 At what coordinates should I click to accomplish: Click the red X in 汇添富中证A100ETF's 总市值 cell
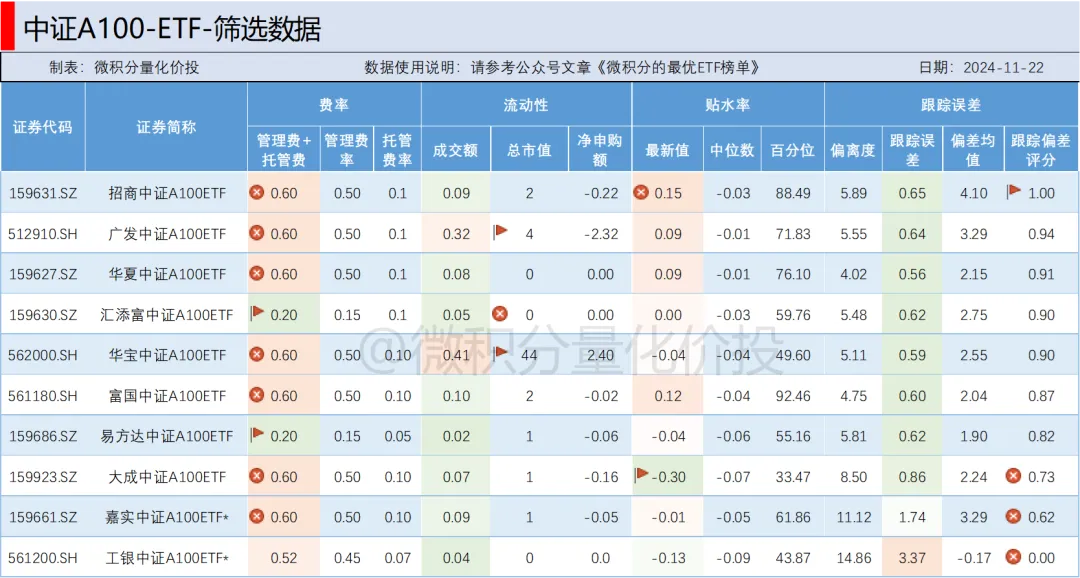coord(500,314)
